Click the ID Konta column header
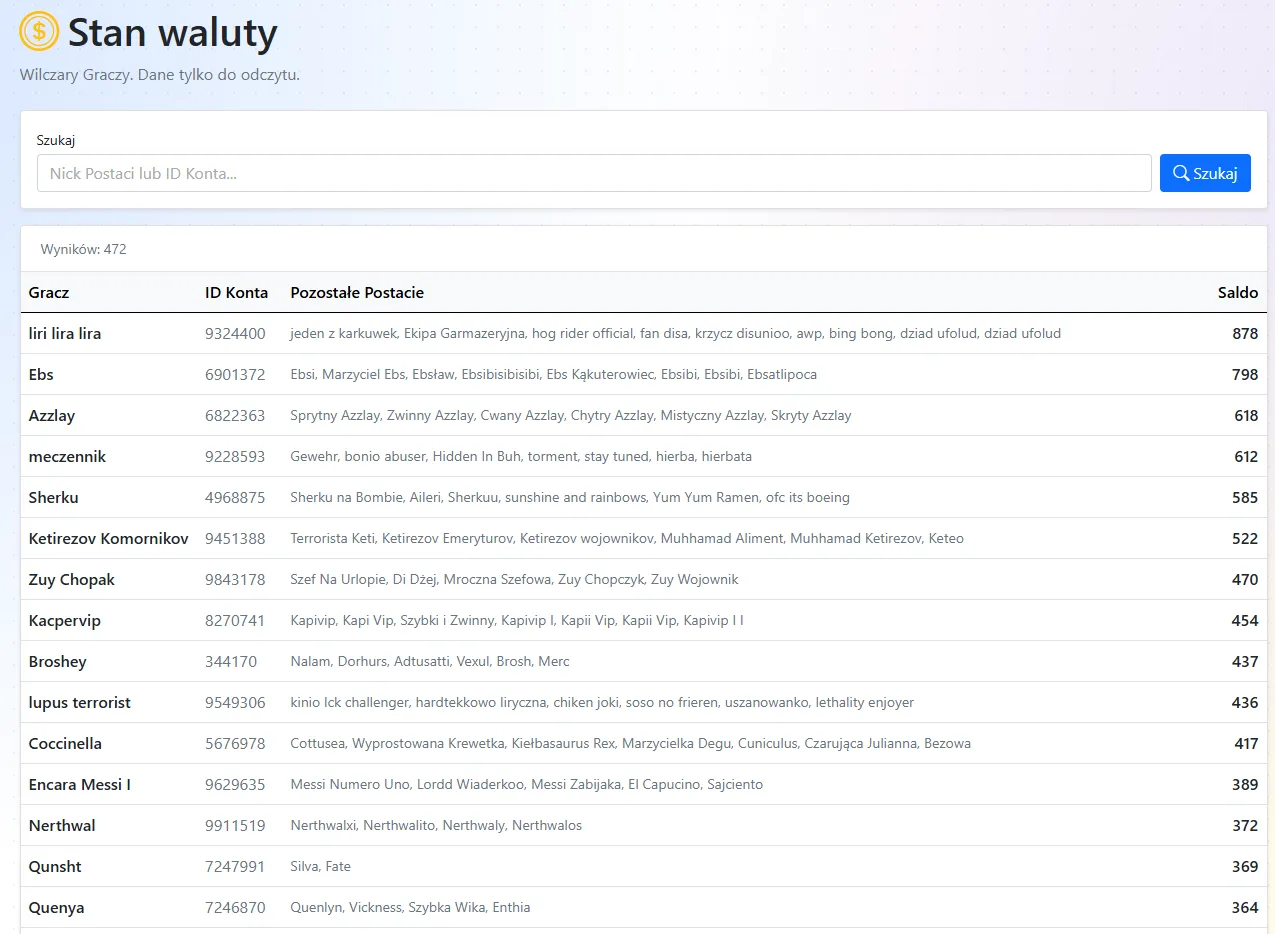The width and height of the screenshot is (1275, 934). [x=236, y=293]
